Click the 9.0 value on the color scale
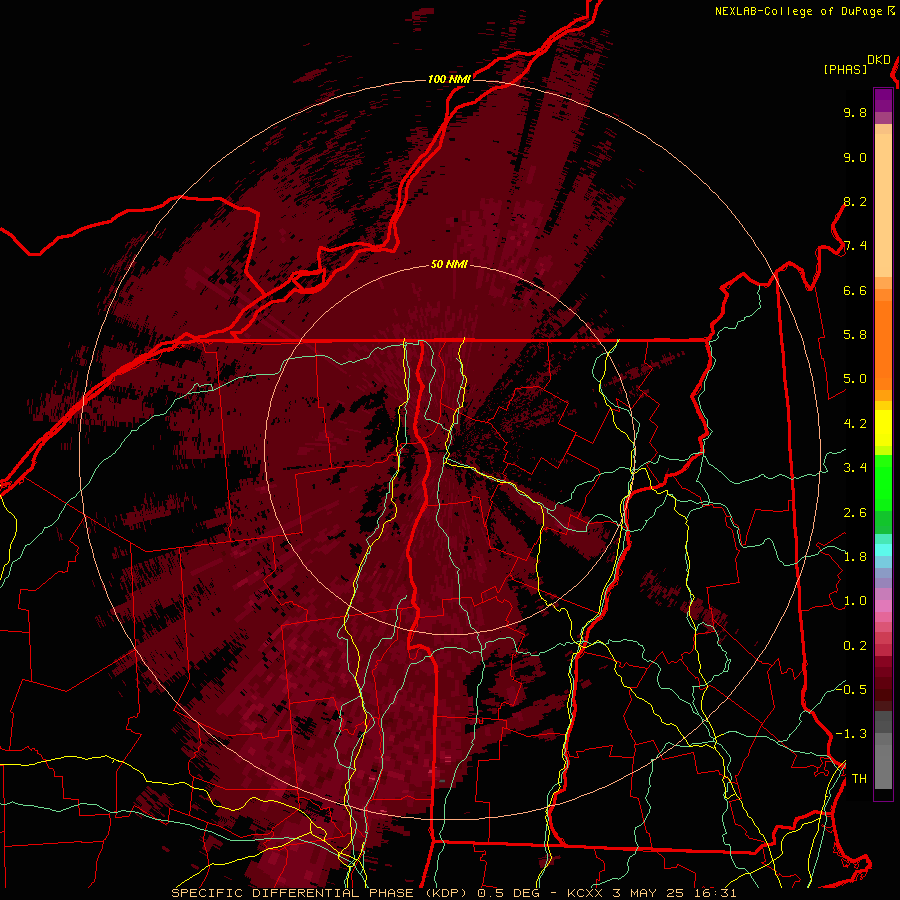 (x=855, y=157)
